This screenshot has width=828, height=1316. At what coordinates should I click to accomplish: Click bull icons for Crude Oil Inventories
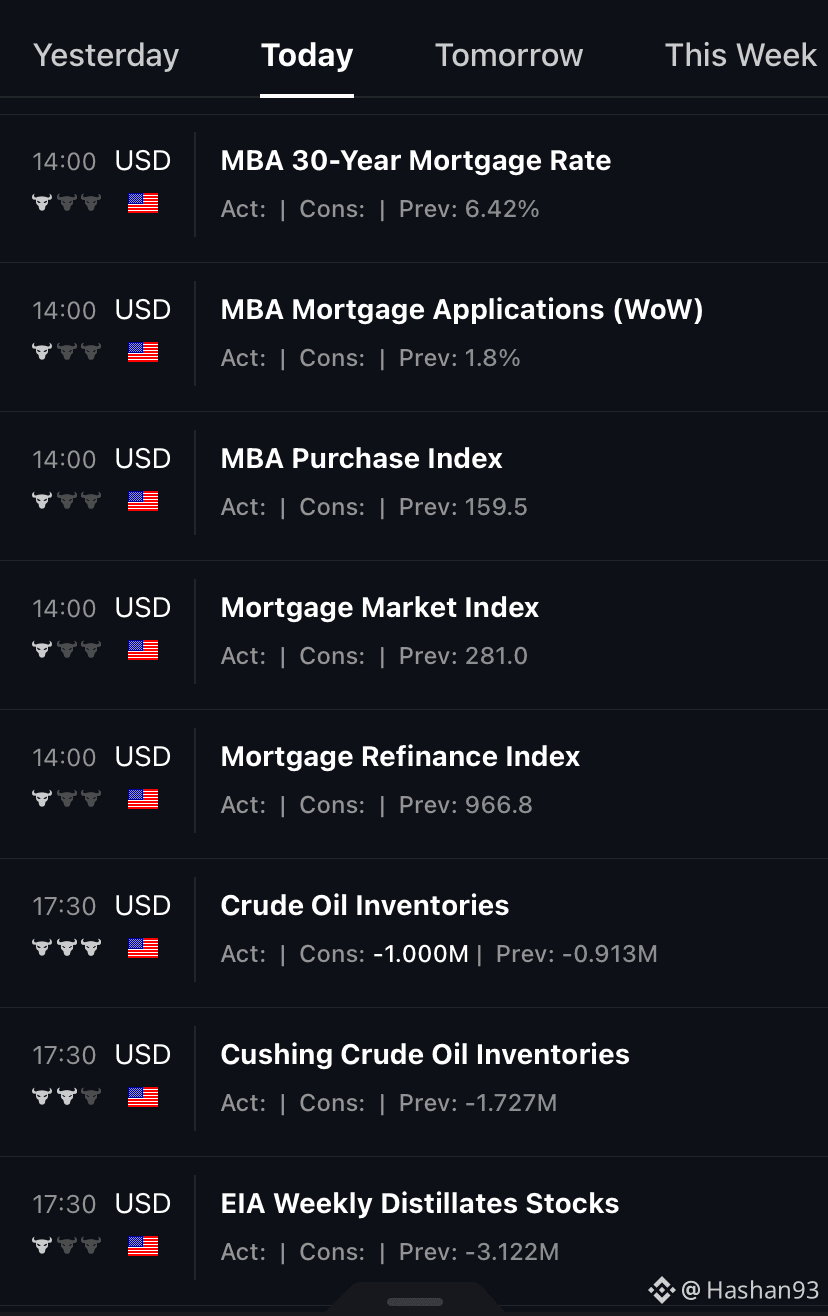[66, 947]
